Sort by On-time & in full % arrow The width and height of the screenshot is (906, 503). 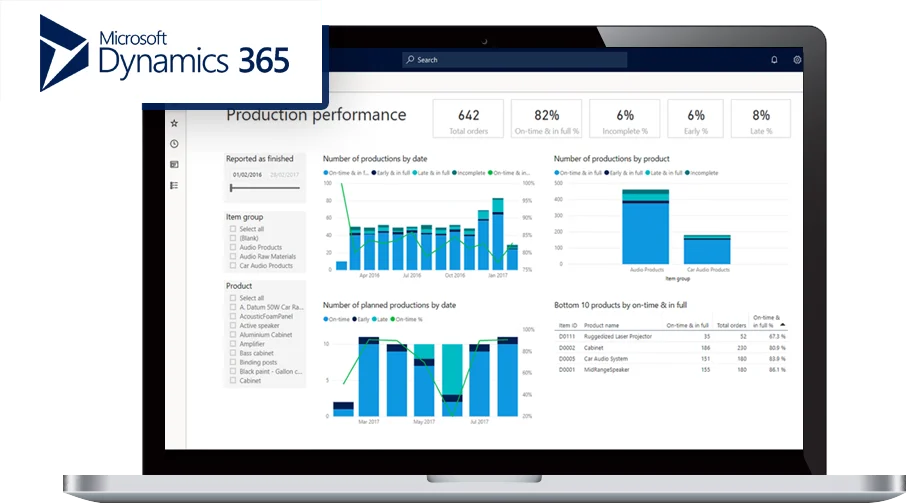click(782, 325)
